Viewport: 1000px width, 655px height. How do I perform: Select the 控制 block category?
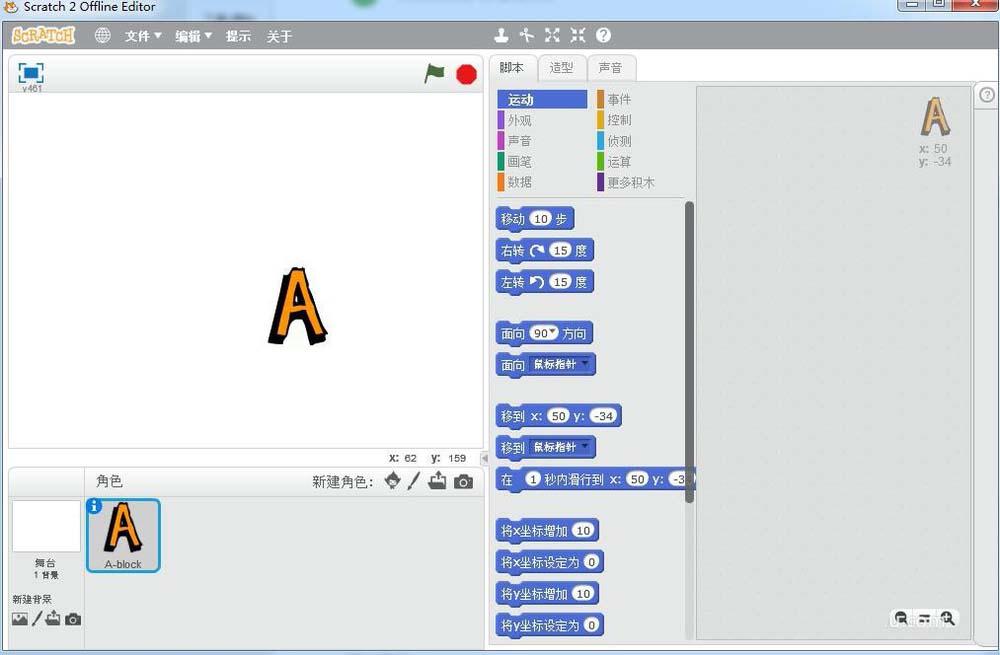(x=619, y=120)
